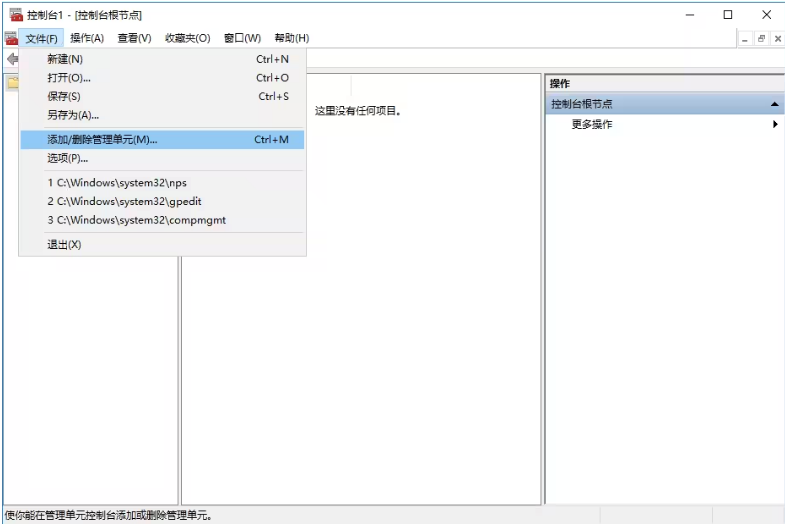The width and height of the screenshot is (785, 525).
Task: Open the 操作(A) menu
Action: tap(87, 38)
